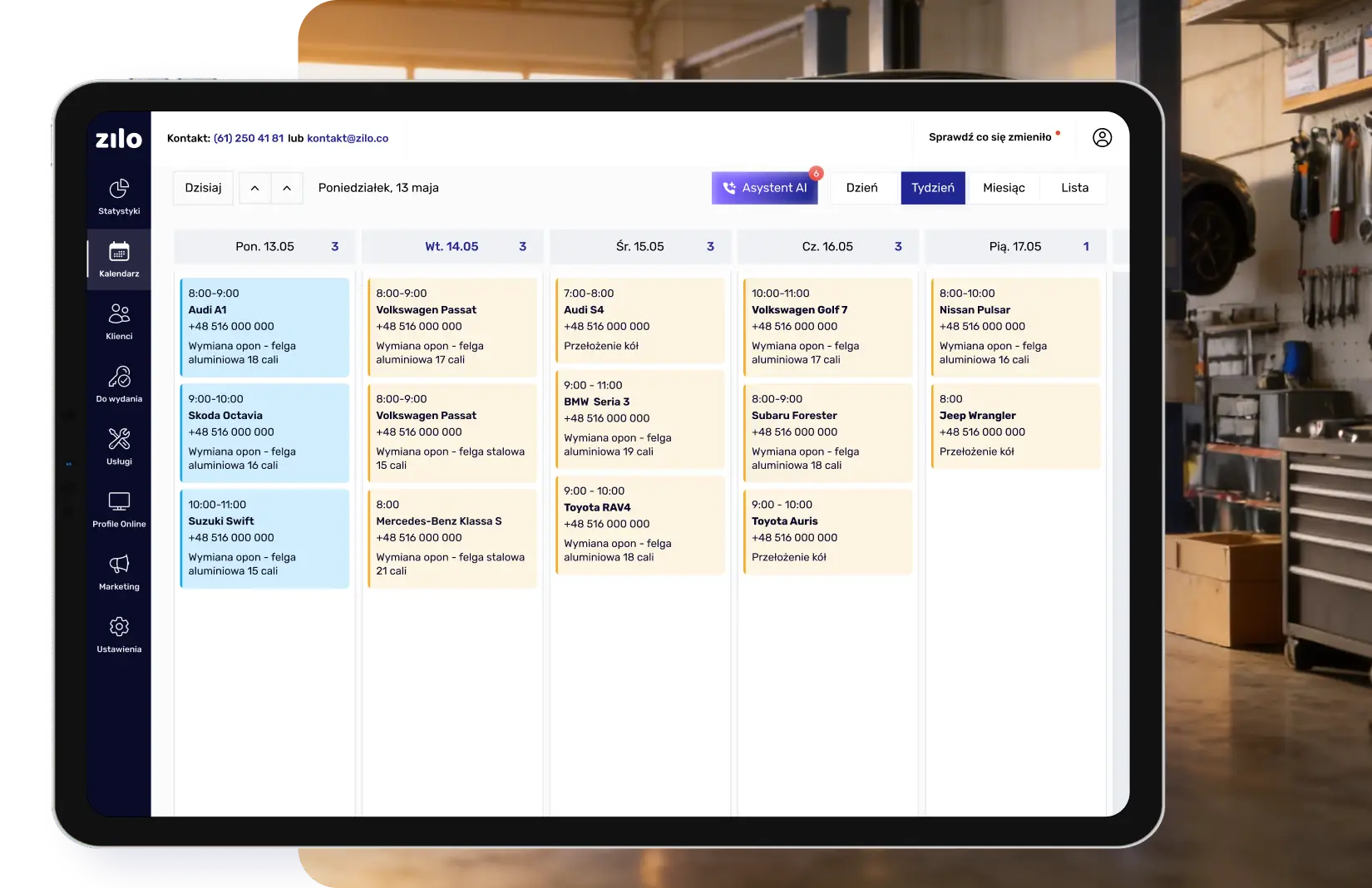Open the Suzuki Swift appointment card
This screenshot has width=1372, height=888.
[264, 538]
